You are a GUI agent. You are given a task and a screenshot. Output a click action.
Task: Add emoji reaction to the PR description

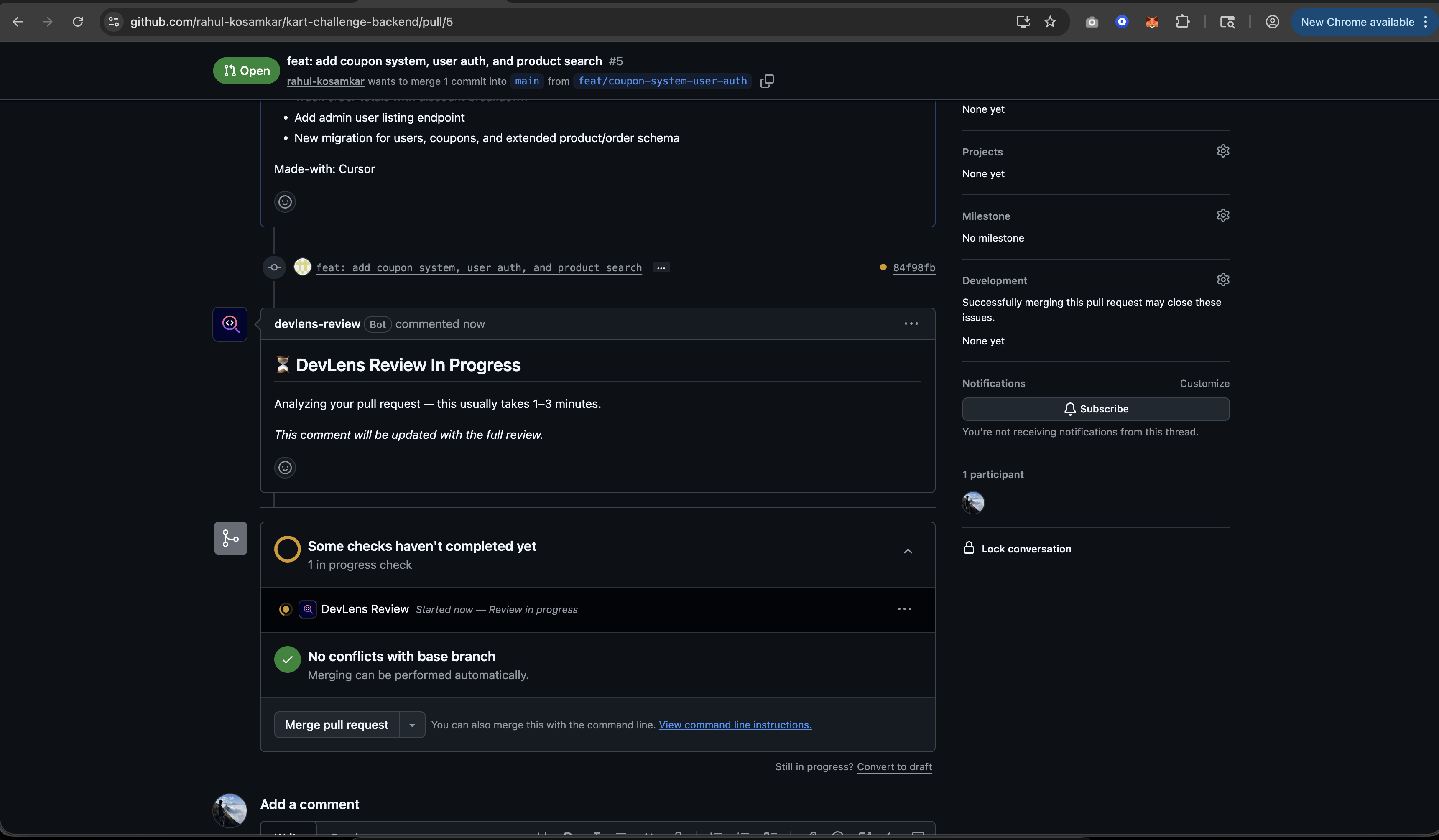285,201
